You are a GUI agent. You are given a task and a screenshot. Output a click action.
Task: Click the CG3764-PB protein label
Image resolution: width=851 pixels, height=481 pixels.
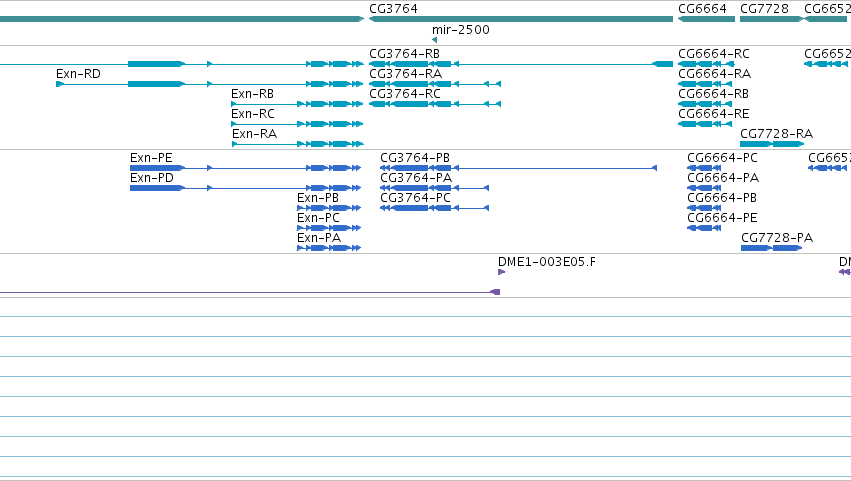click(x=415, y=158)
